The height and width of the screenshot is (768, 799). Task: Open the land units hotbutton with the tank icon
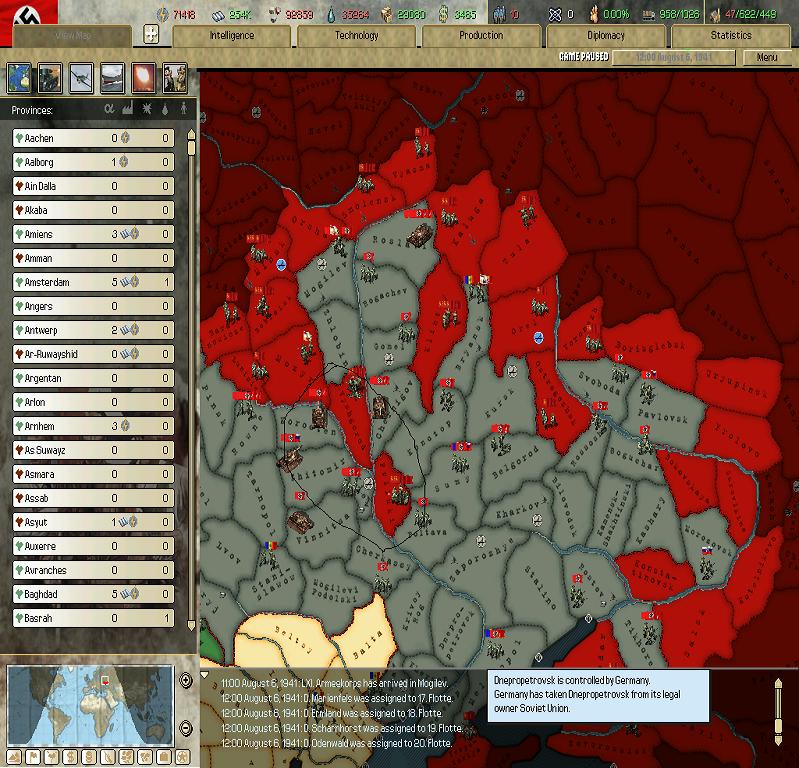point(50,77)
